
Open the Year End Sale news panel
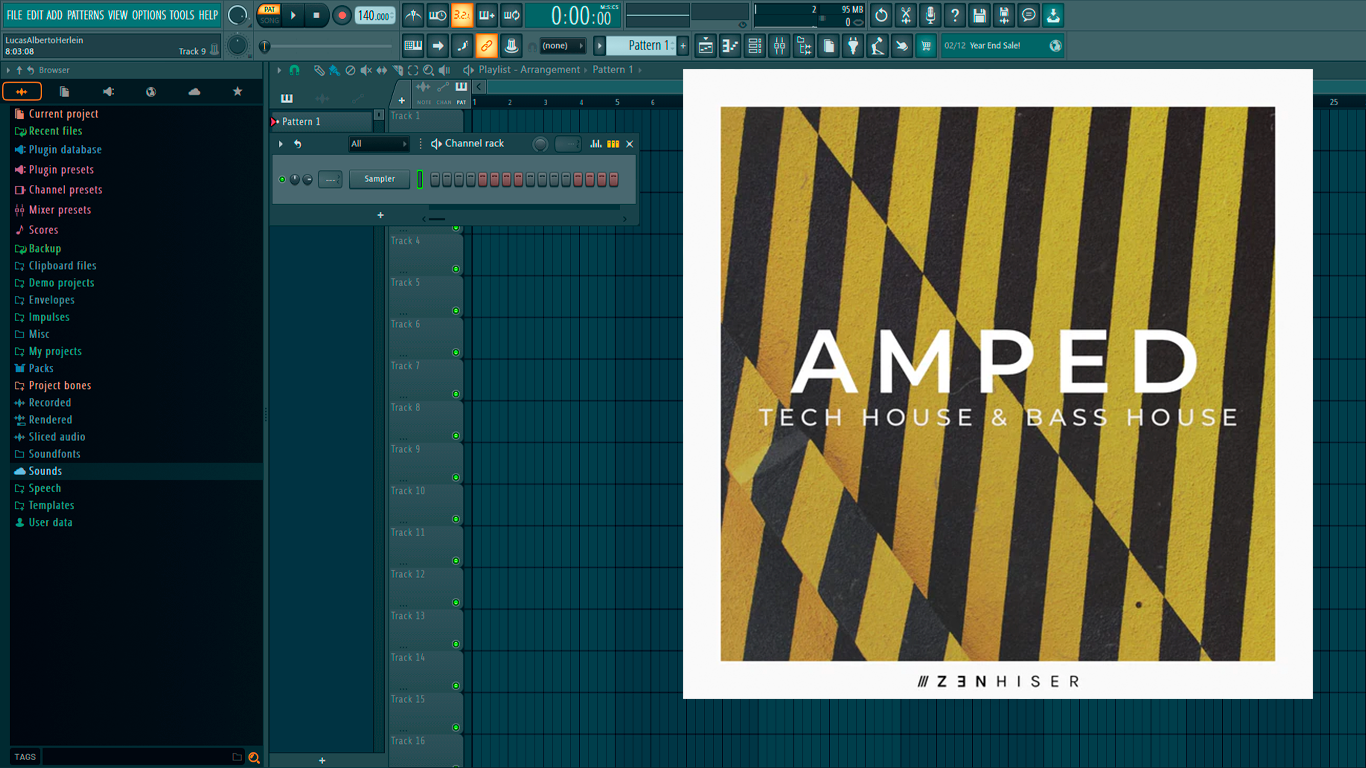(1002, 46)
